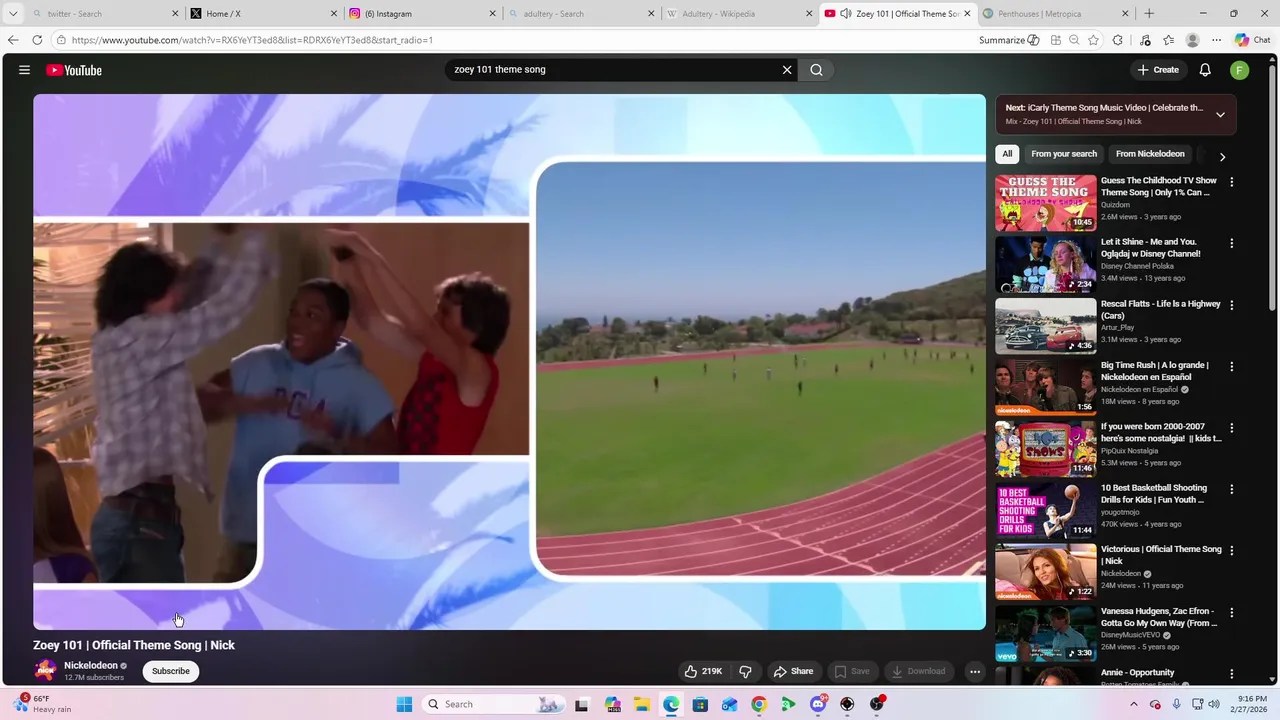1280x720 pixels.
Task: Open the Windows Start menu
Action: point(404,704)
